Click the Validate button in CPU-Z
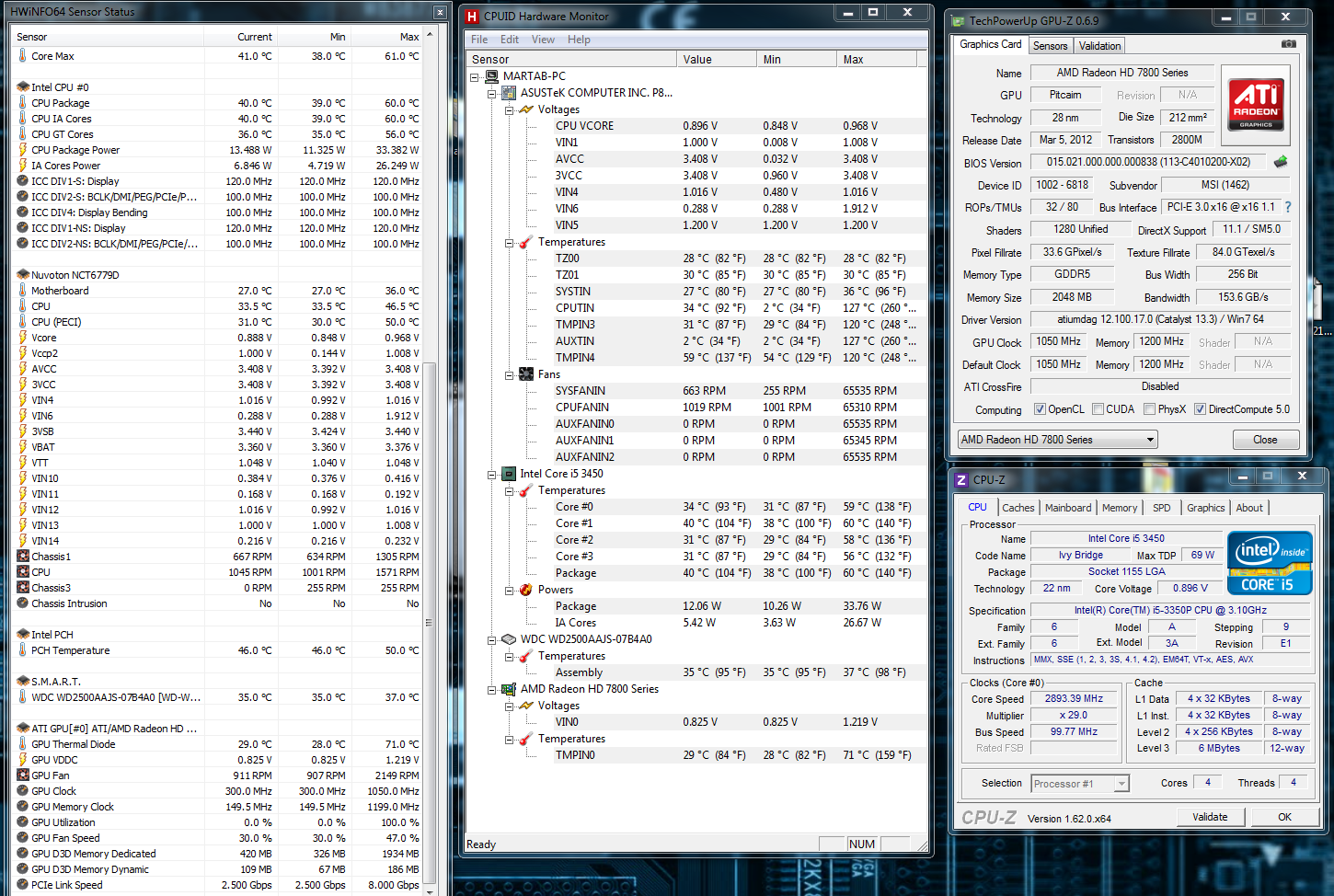Screen dimensions: 1334x896 (1210, 817)
